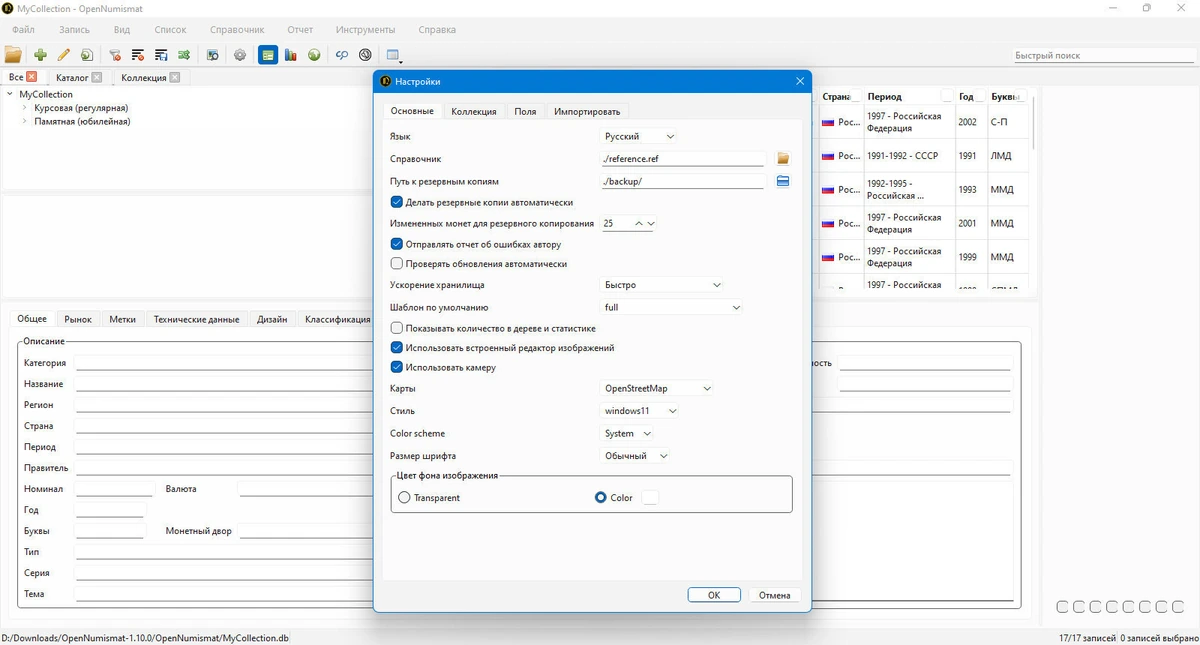Switch to the Коллекция settings tab

(x=474, y=111)
